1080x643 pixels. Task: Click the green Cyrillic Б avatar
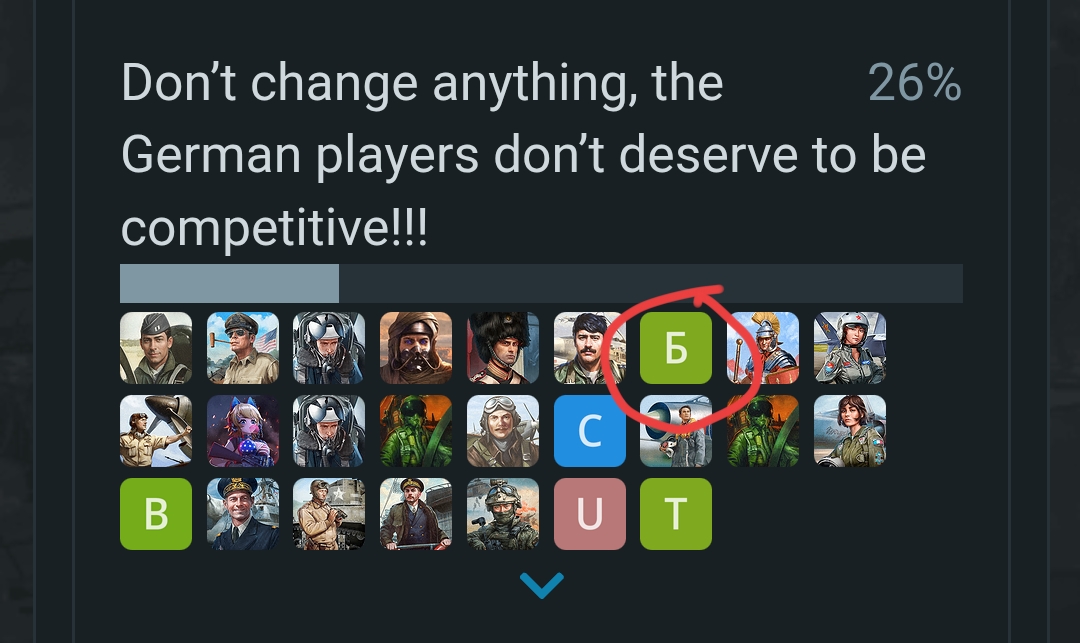click(x=676, y=348)
